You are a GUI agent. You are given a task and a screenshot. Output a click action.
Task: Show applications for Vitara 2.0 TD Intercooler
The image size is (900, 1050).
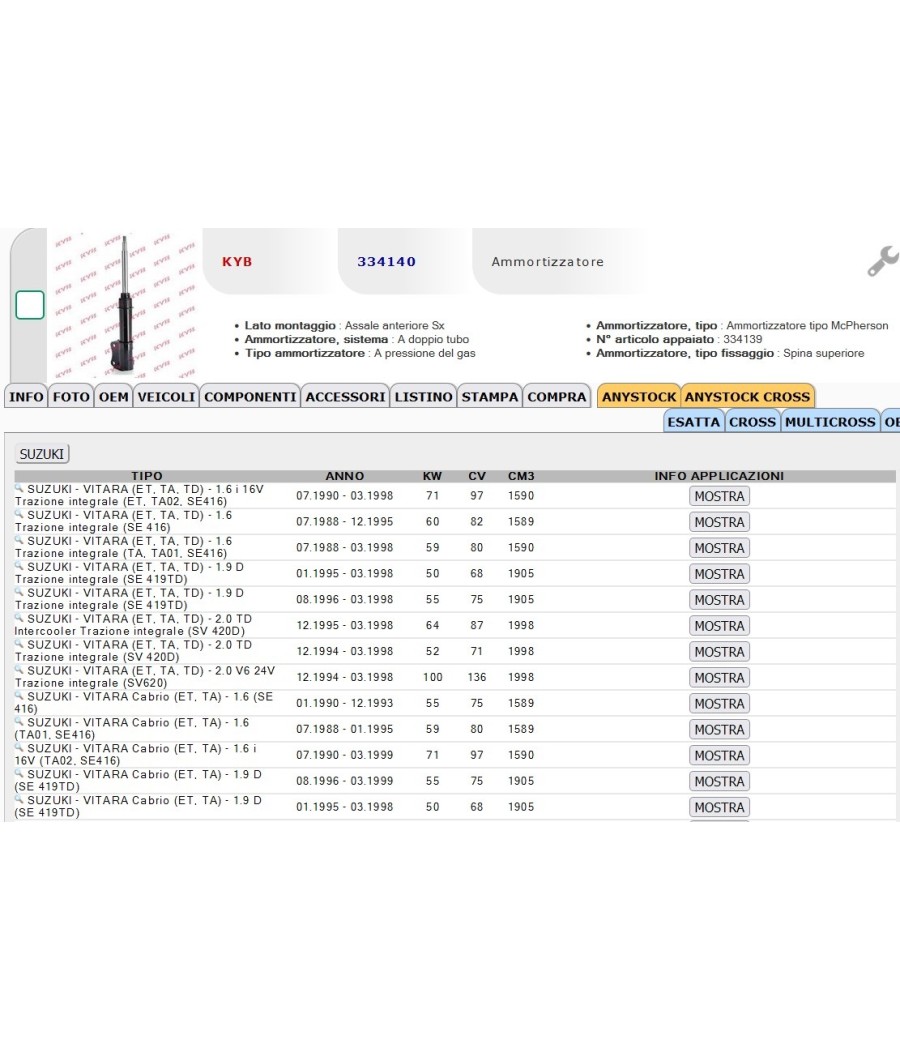[x=719, y=626]
